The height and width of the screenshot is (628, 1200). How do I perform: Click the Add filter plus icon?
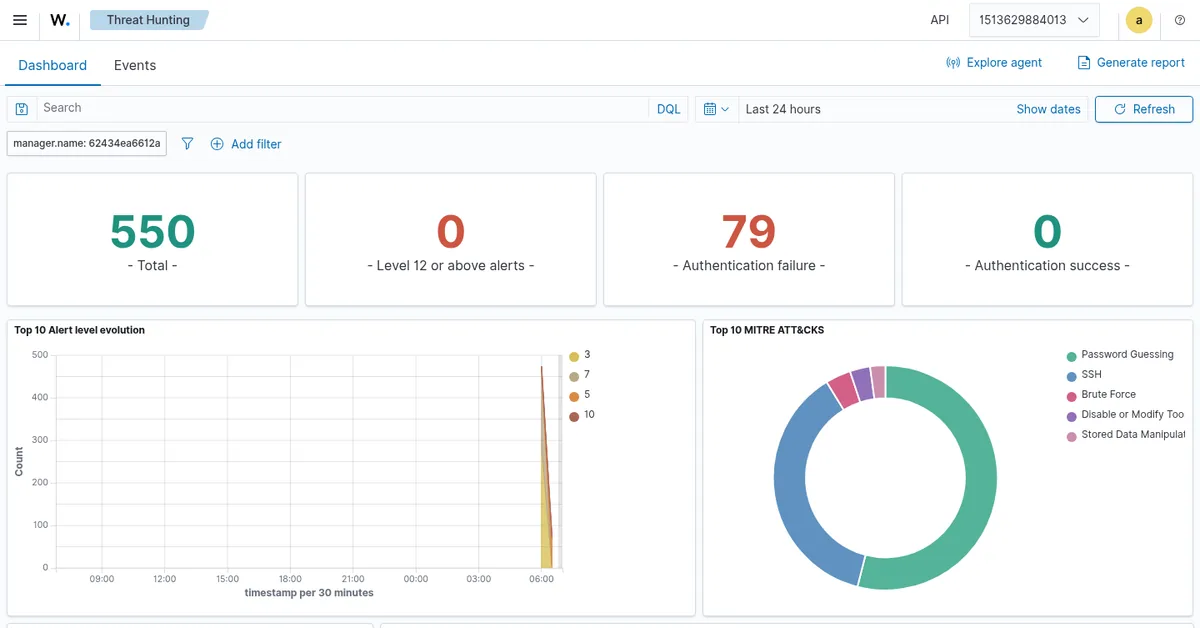coord(217,144)
